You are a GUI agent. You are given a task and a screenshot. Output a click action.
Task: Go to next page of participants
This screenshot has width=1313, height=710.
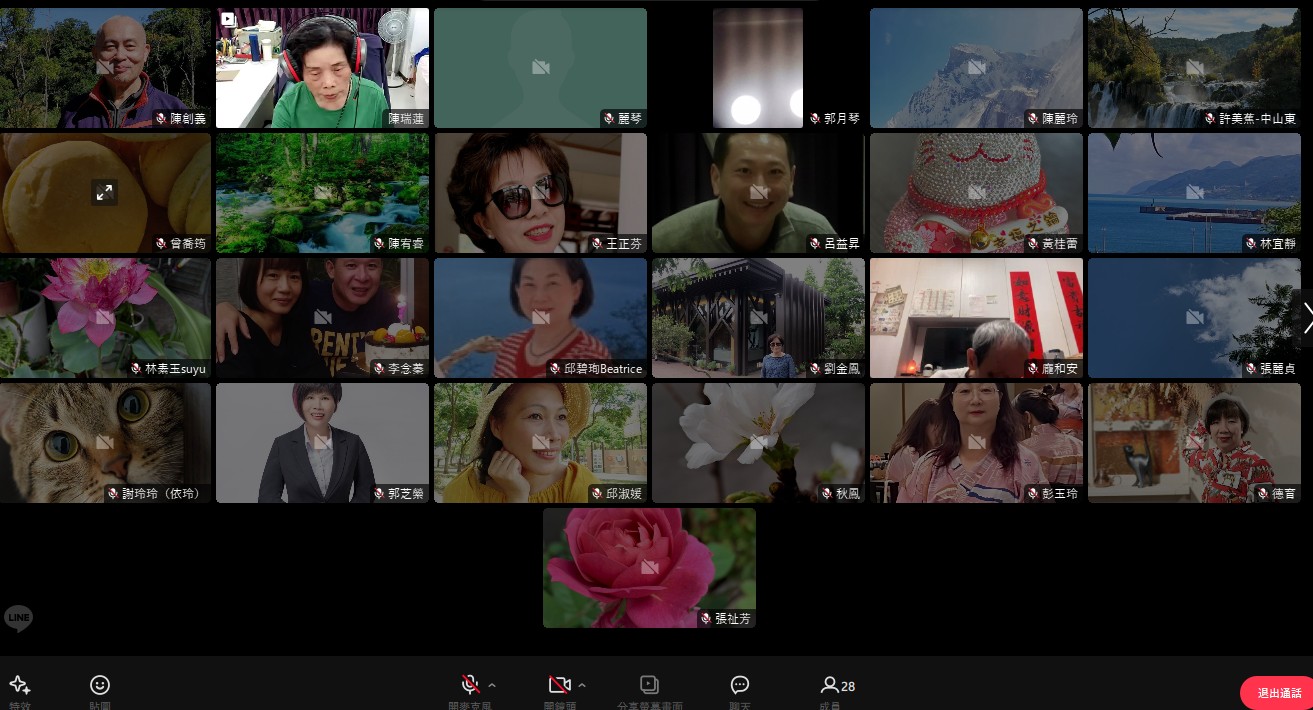[x=1305, y=317]
